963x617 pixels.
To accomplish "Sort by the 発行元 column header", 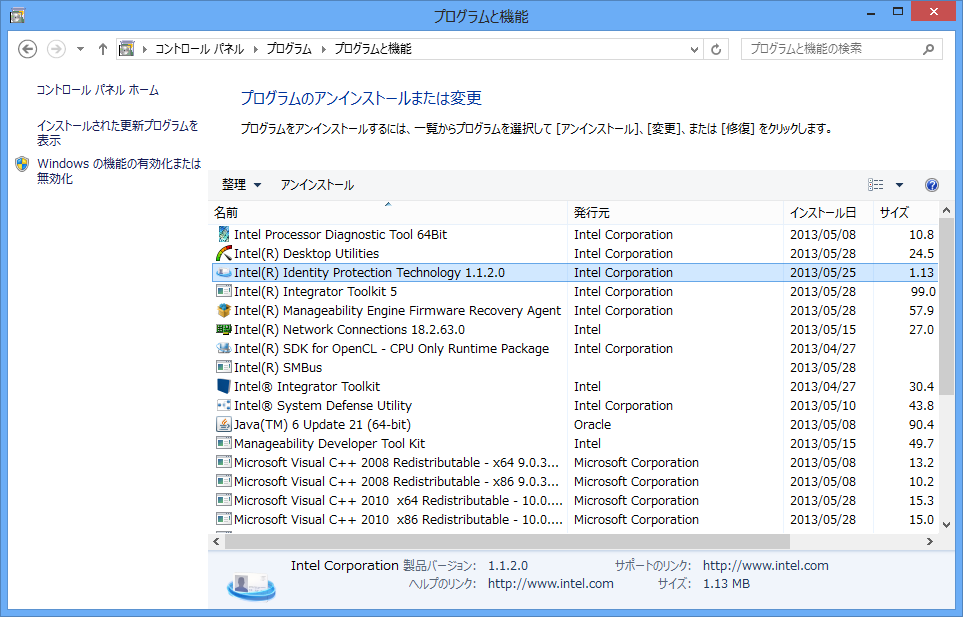I will pos(676,212).
